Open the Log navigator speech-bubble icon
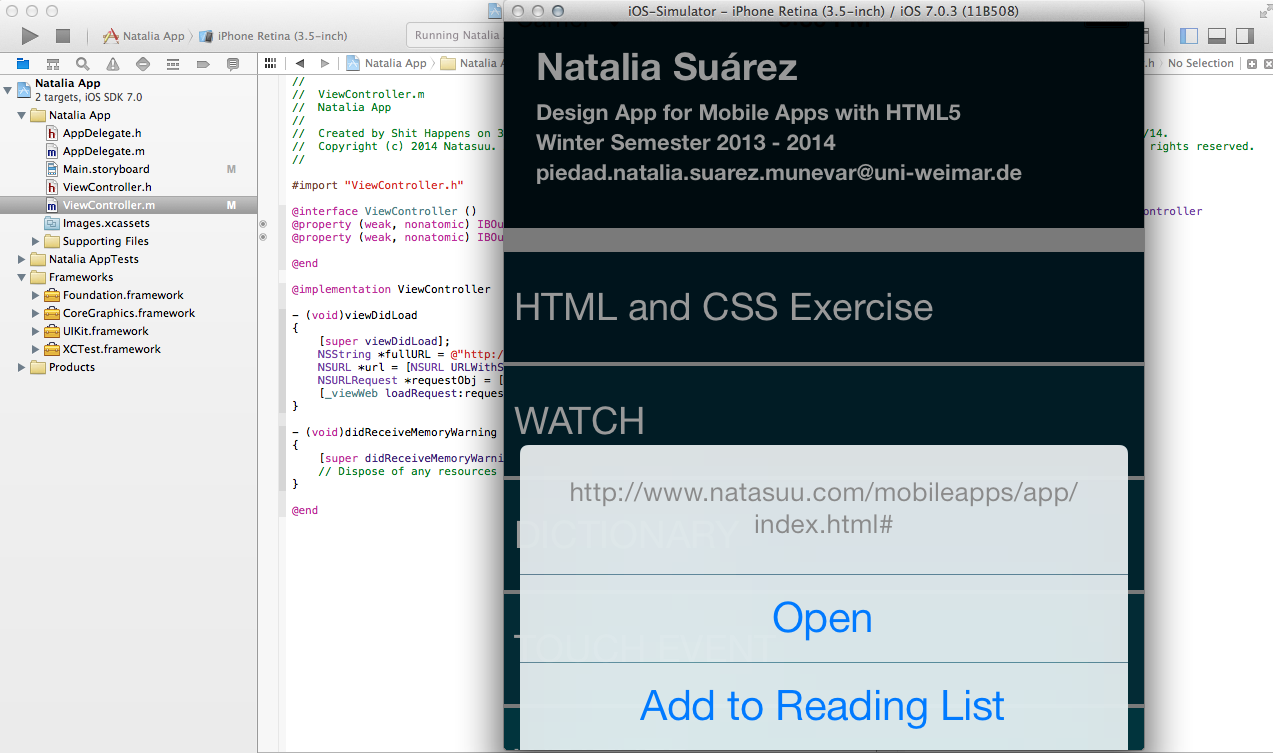The width and height of the screenshot is (1273, 753). (x=233, y=64)
